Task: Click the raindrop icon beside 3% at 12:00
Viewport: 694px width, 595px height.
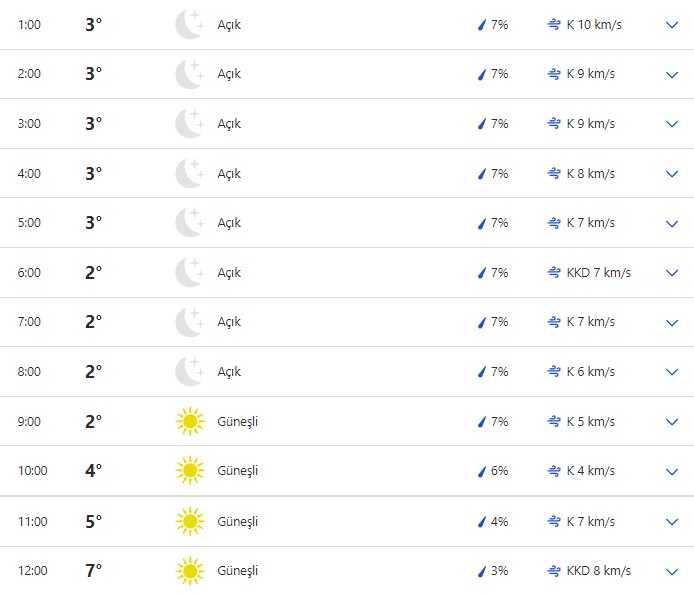Action: 481,571
